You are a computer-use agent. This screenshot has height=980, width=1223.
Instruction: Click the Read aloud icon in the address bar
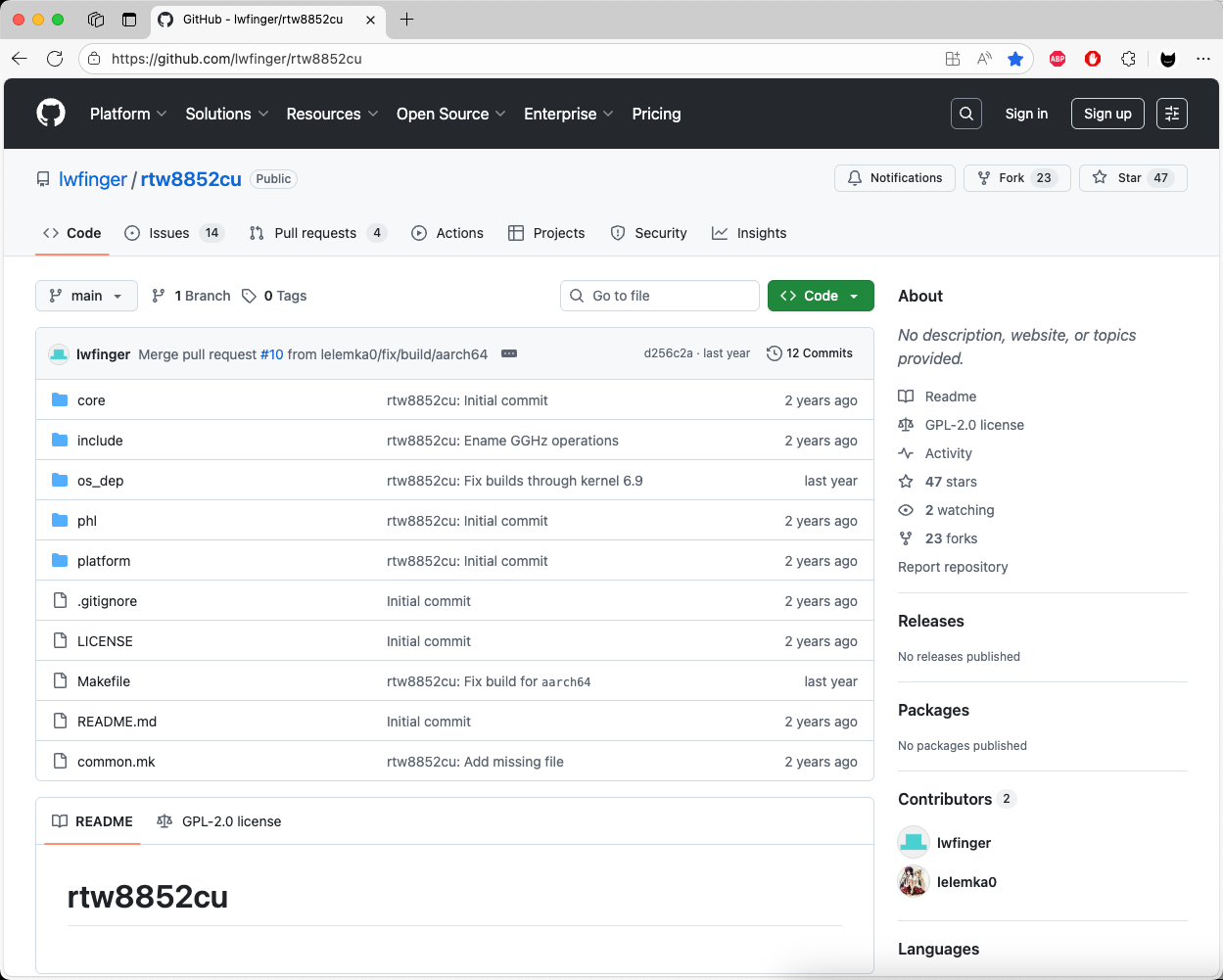pos(984,59)
